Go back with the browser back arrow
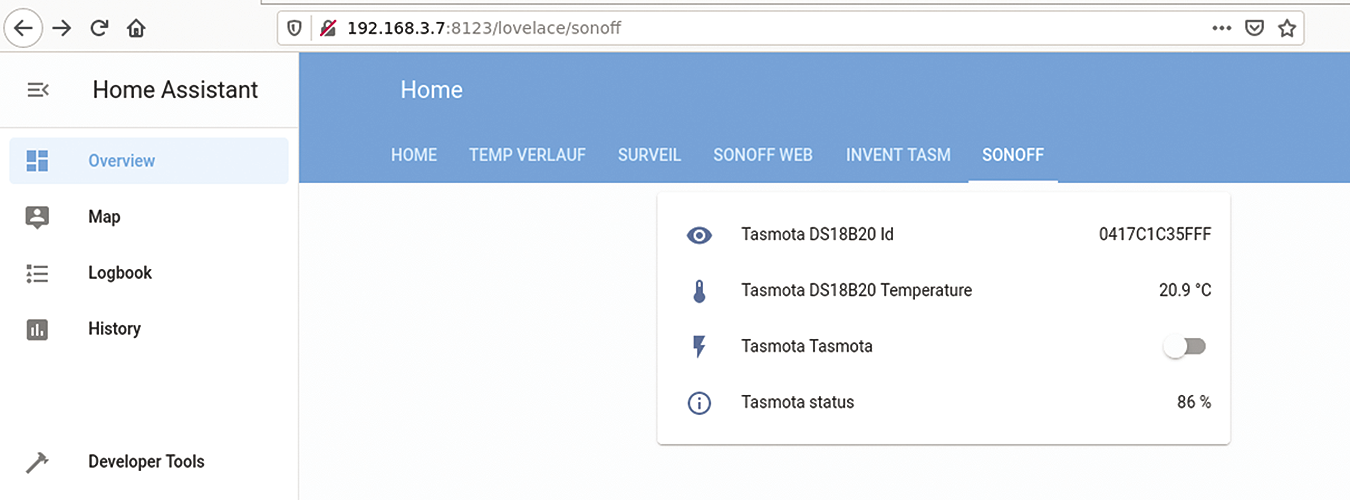 (x=24, y=28)
